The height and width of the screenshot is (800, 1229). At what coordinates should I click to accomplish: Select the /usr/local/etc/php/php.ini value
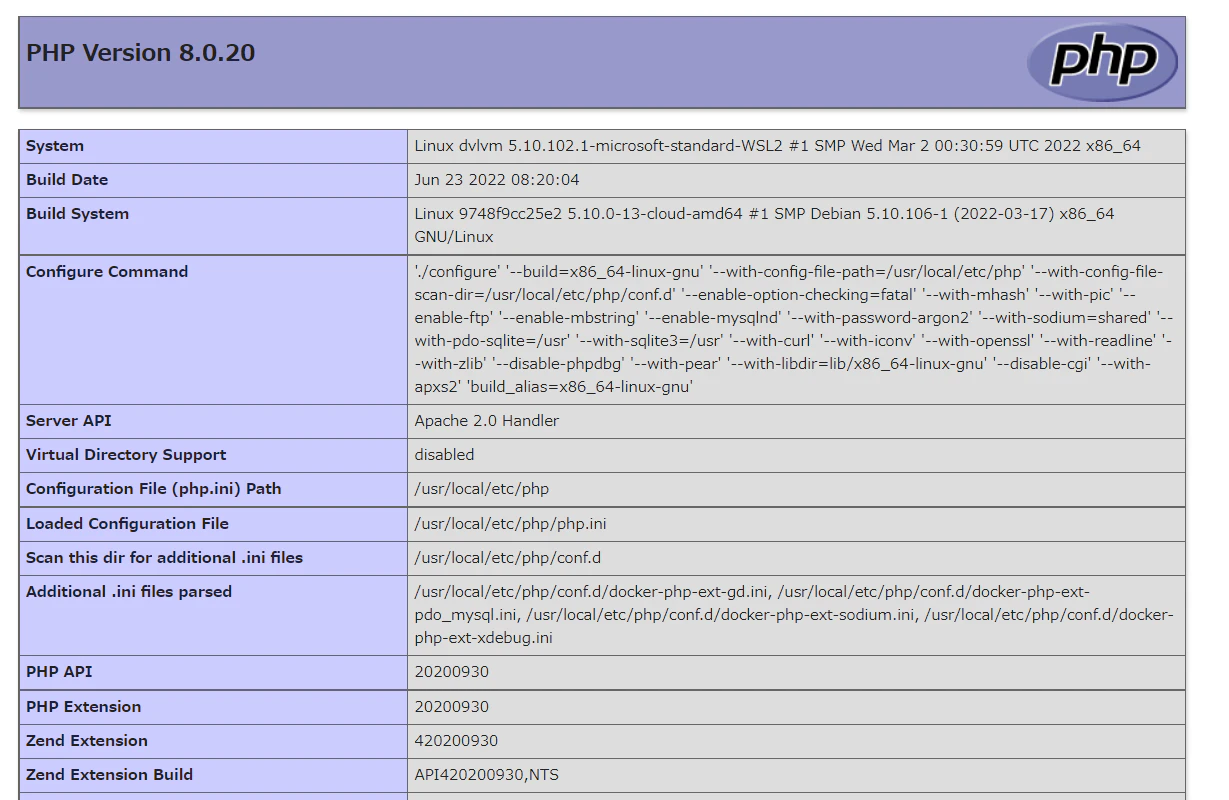(511, 524)
